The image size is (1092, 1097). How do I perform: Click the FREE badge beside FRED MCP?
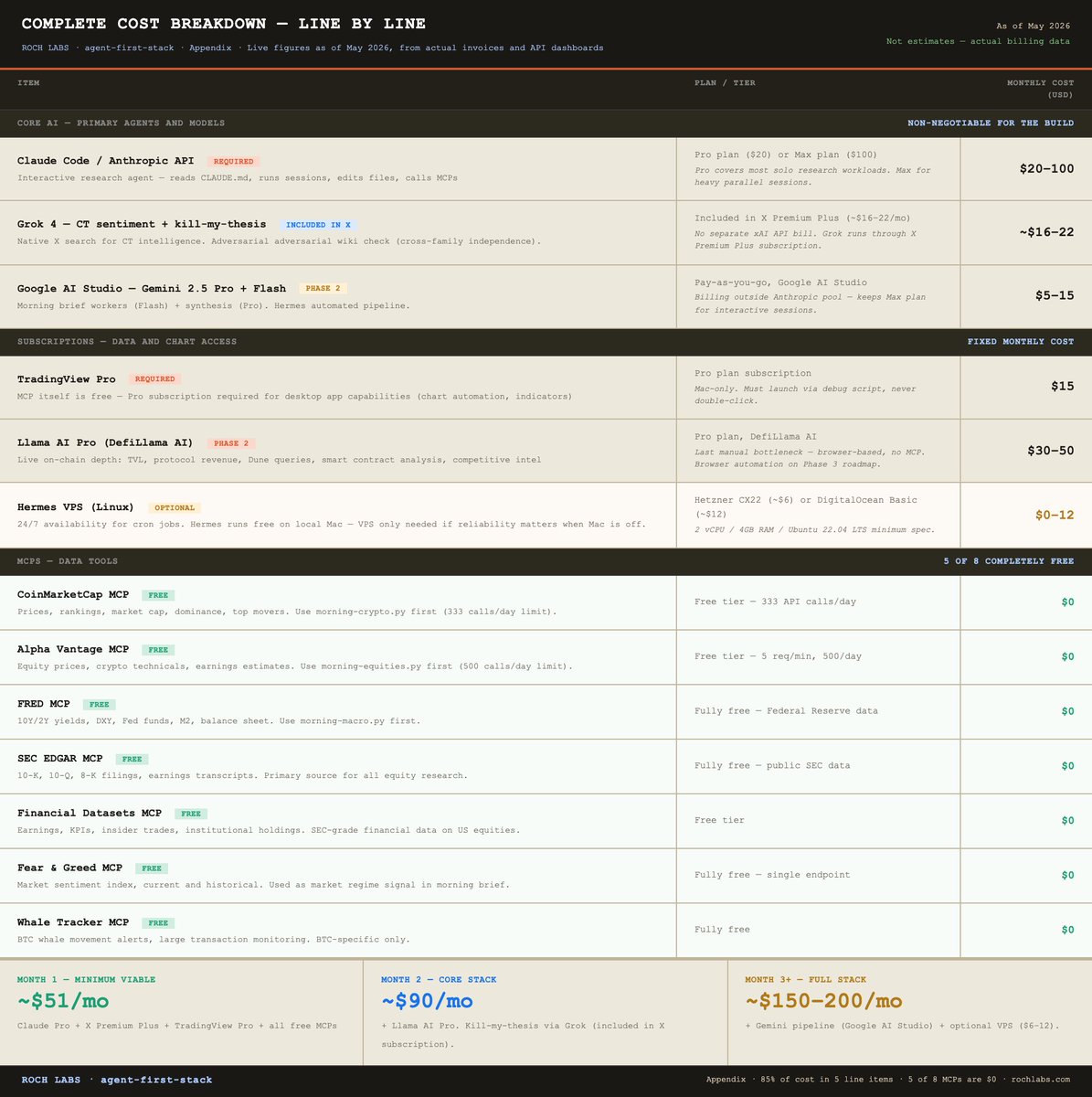[x=99, y=705]
